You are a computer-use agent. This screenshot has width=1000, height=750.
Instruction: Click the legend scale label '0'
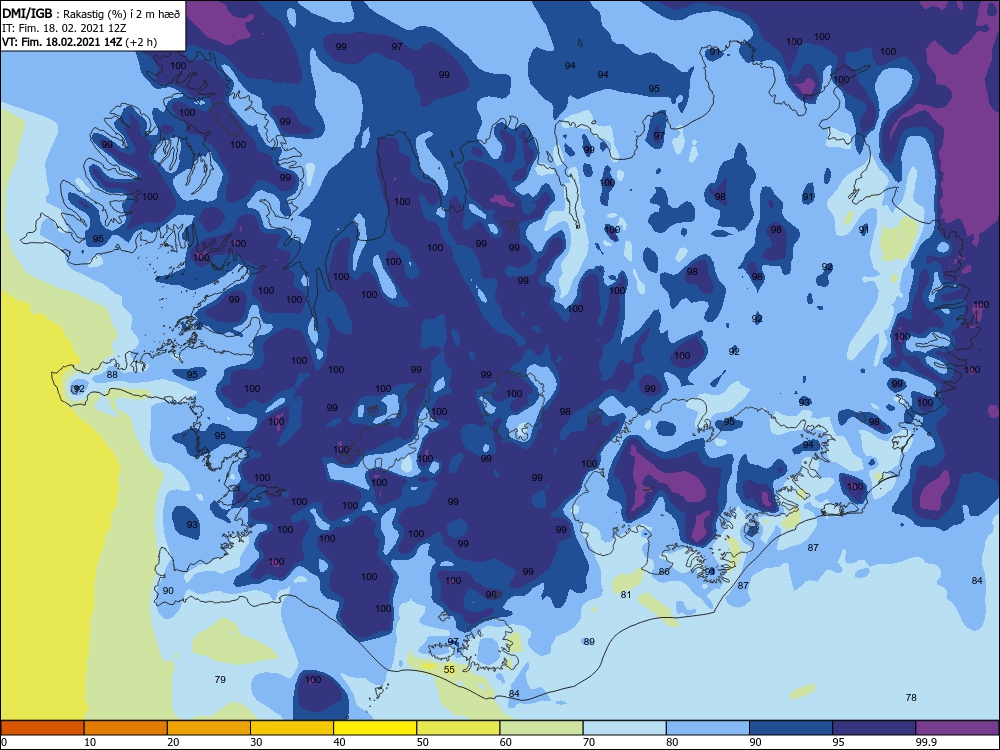(x=4, y=742)
